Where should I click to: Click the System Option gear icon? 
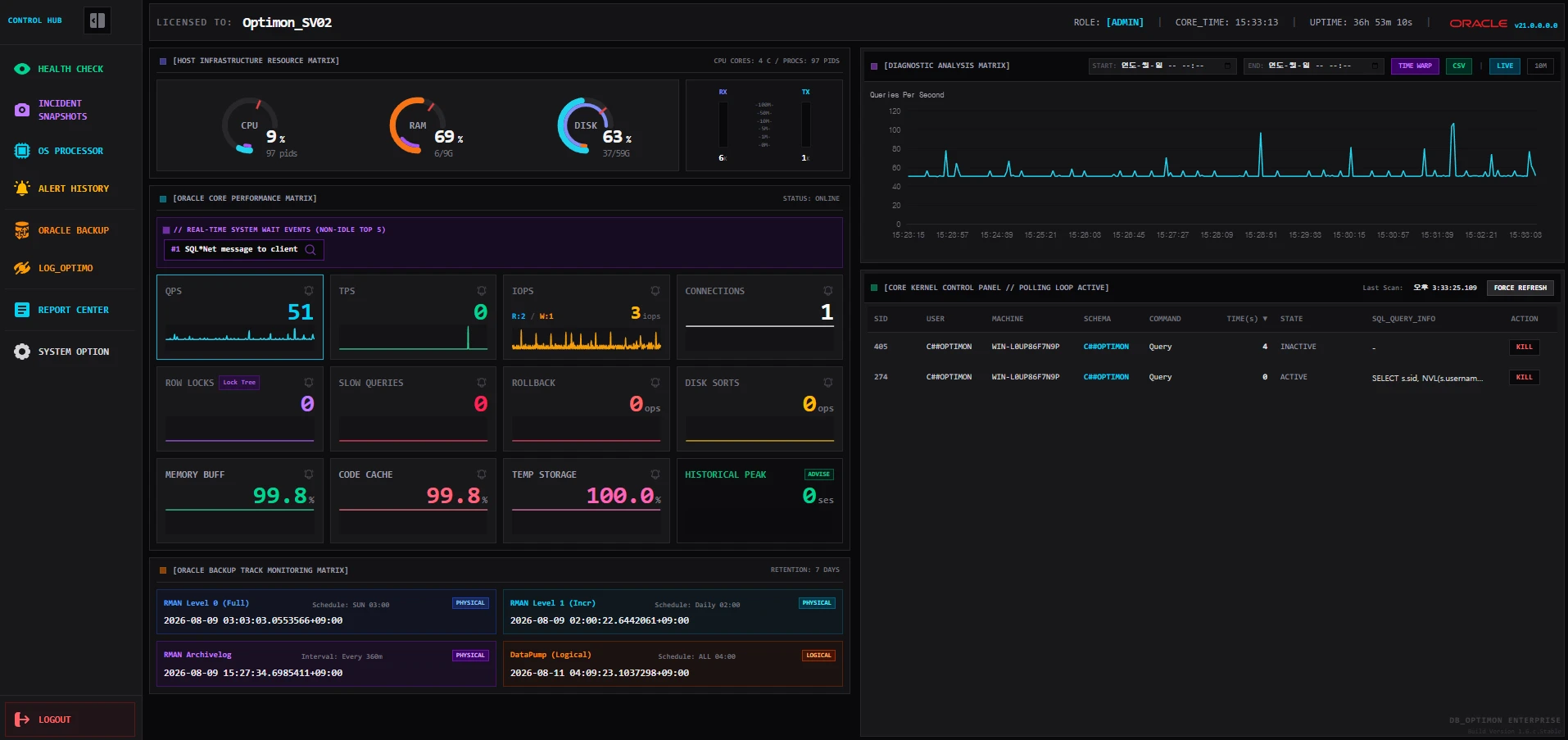click(x=22, y=352)
